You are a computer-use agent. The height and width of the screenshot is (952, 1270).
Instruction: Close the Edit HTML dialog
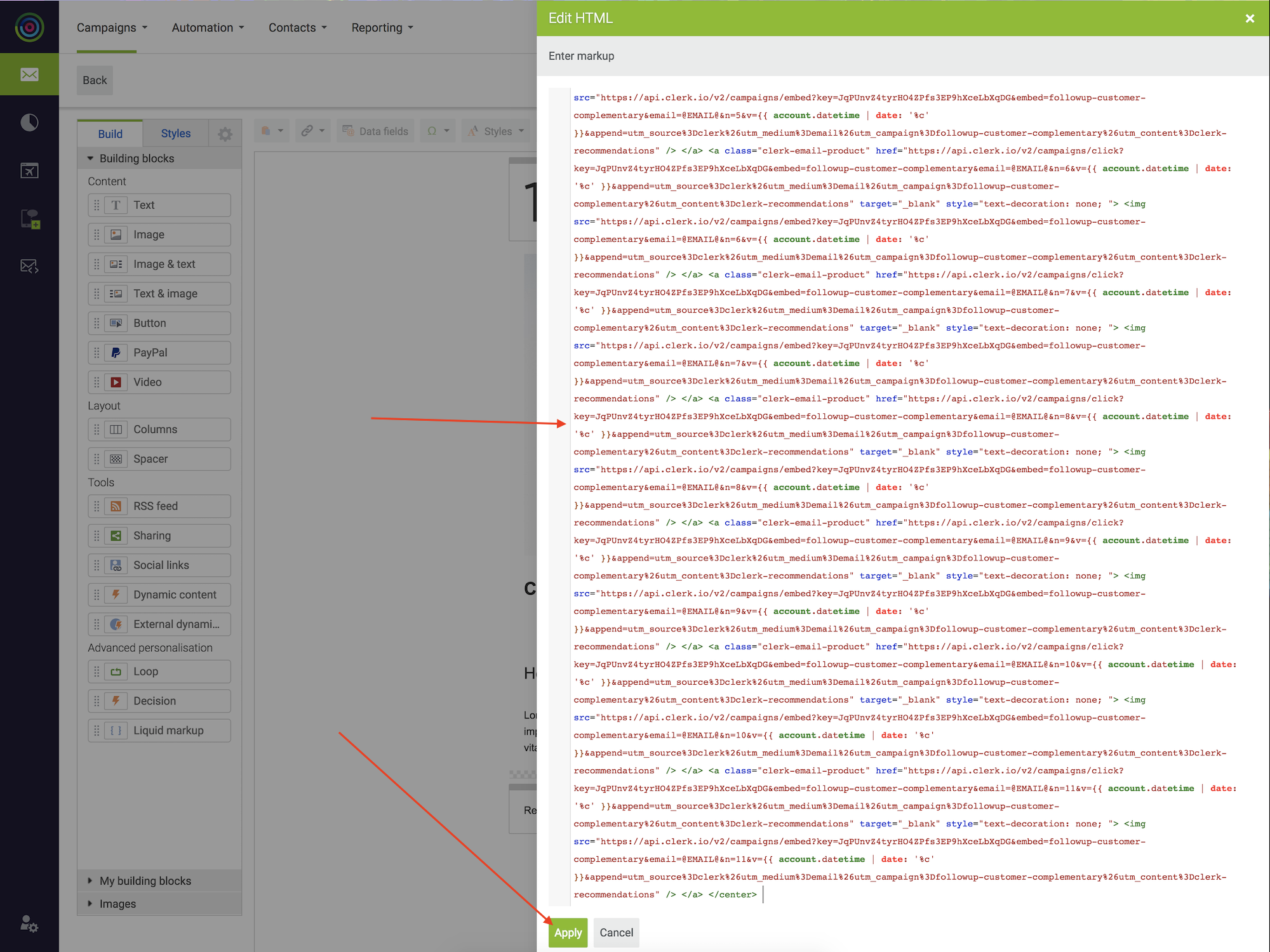[1250, 18]
